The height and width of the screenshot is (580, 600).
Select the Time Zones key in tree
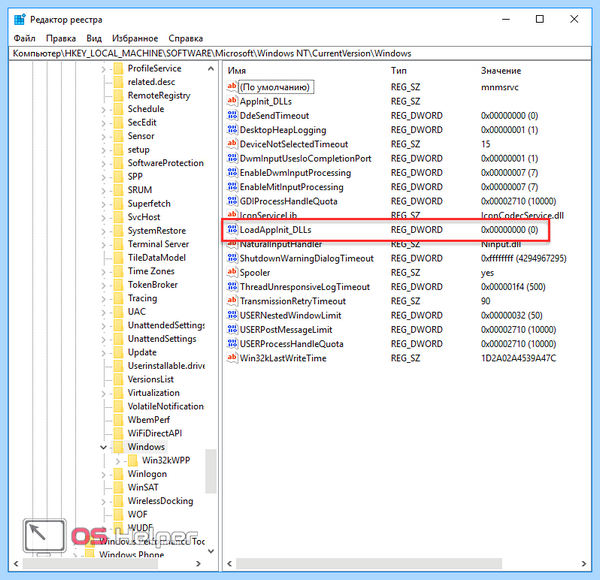tap(151, 271)
